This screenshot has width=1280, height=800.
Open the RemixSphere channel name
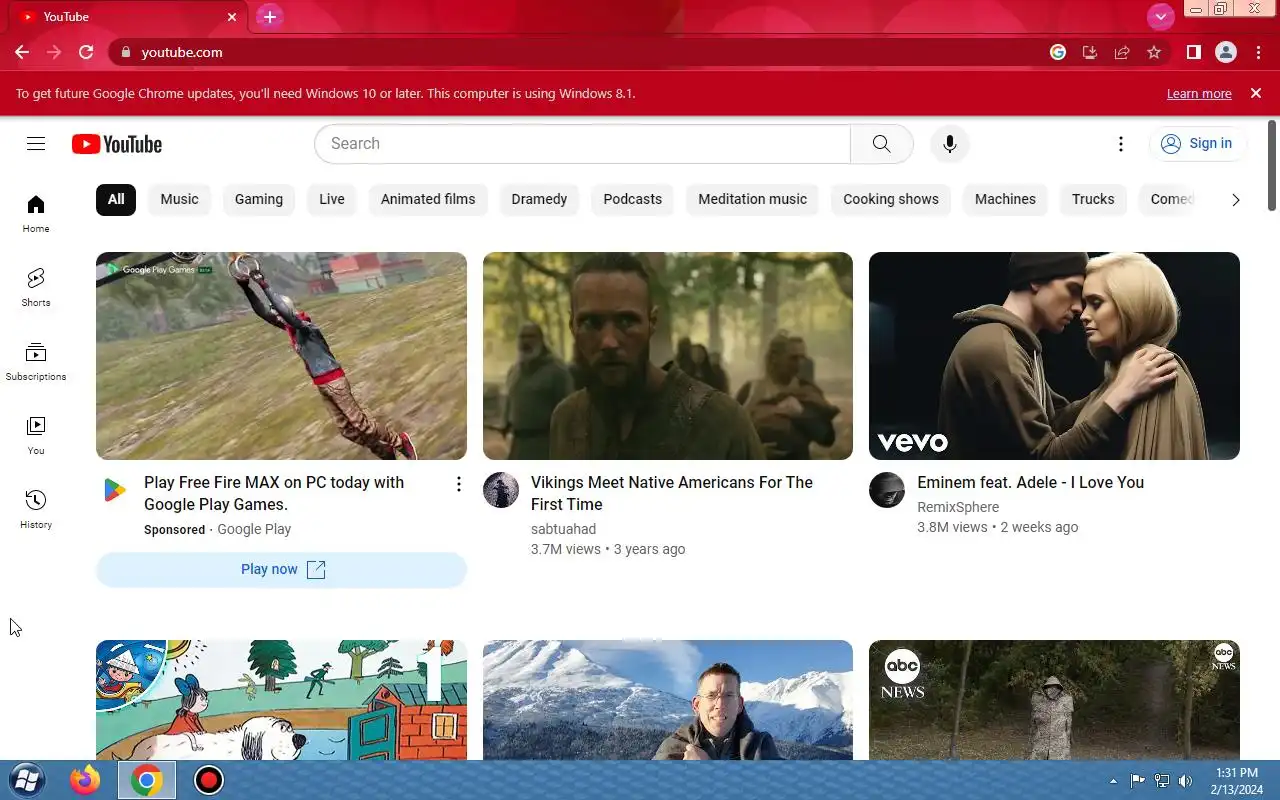click(x=958, y=507)
